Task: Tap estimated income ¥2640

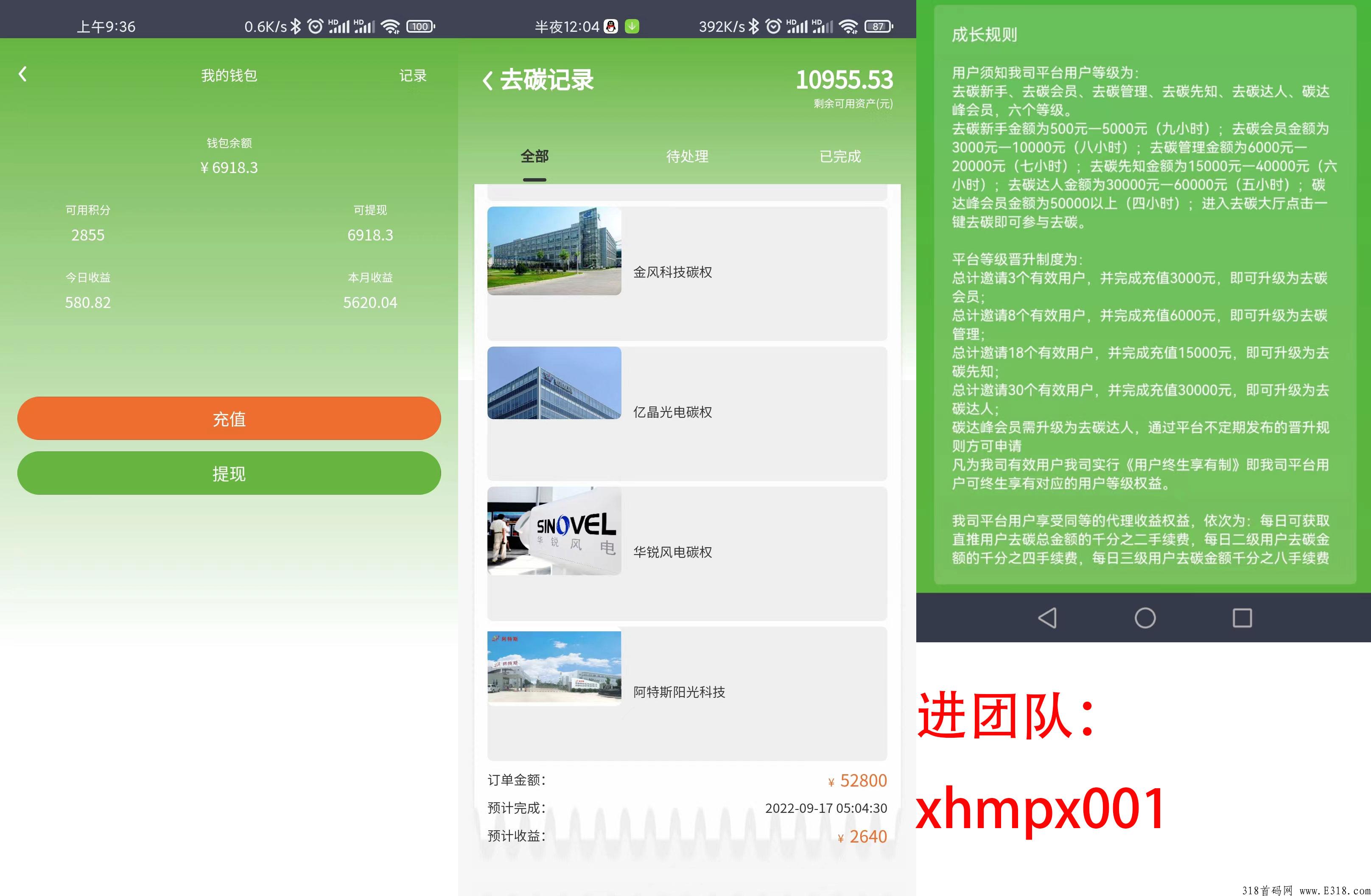Action: 862,836
